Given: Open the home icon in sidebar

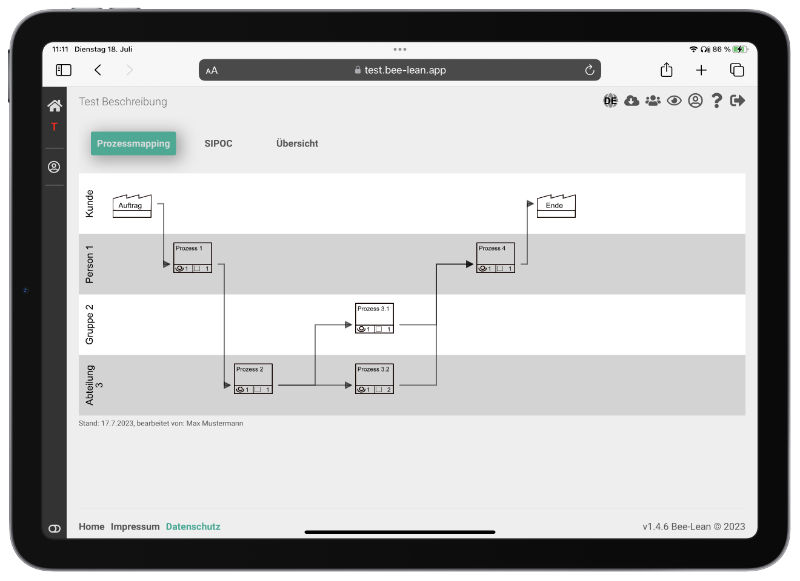Looking at the screenshot, I should (55, 106).
